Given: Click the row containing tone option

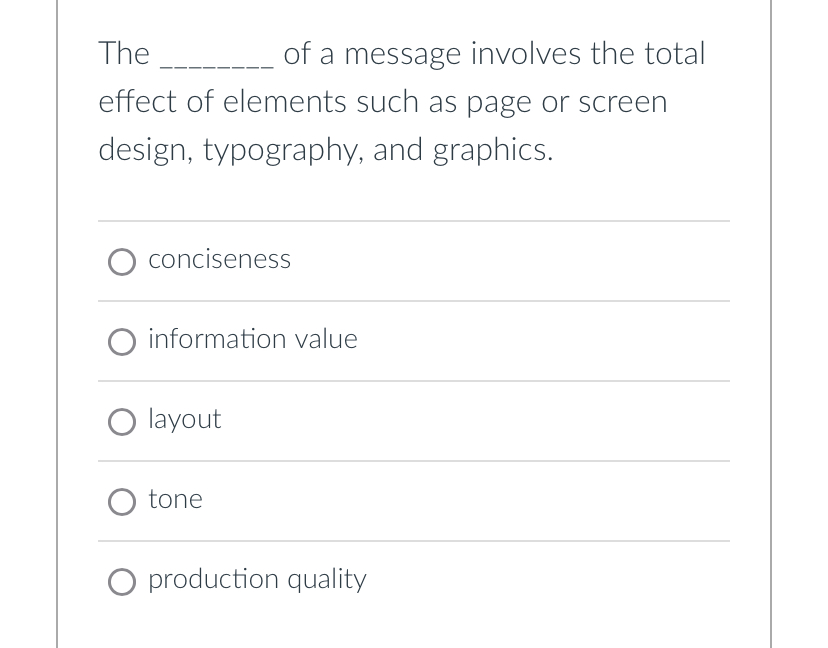Looking at the screenshot, I should pos(414,501).
